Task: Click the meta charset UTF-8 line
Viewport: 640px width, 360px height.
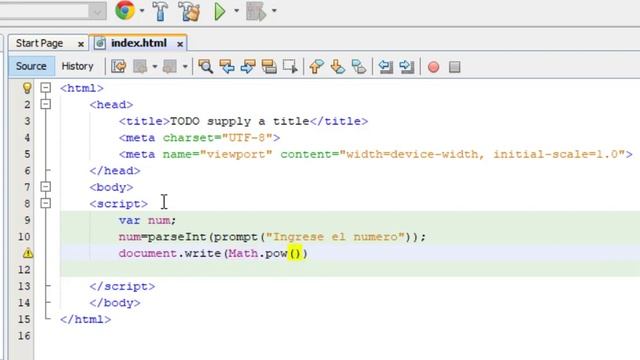Action: (x=200, y=138)
